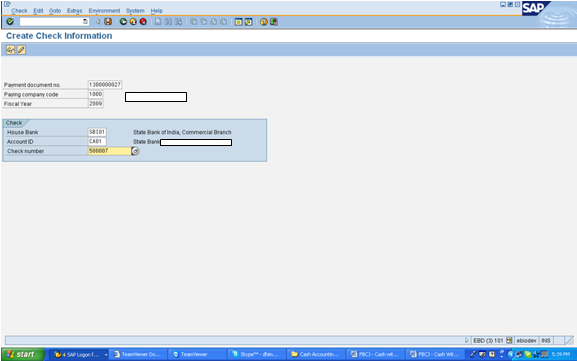
Task: Click the Save floppy disk icon
Action: tap(108, 22)
